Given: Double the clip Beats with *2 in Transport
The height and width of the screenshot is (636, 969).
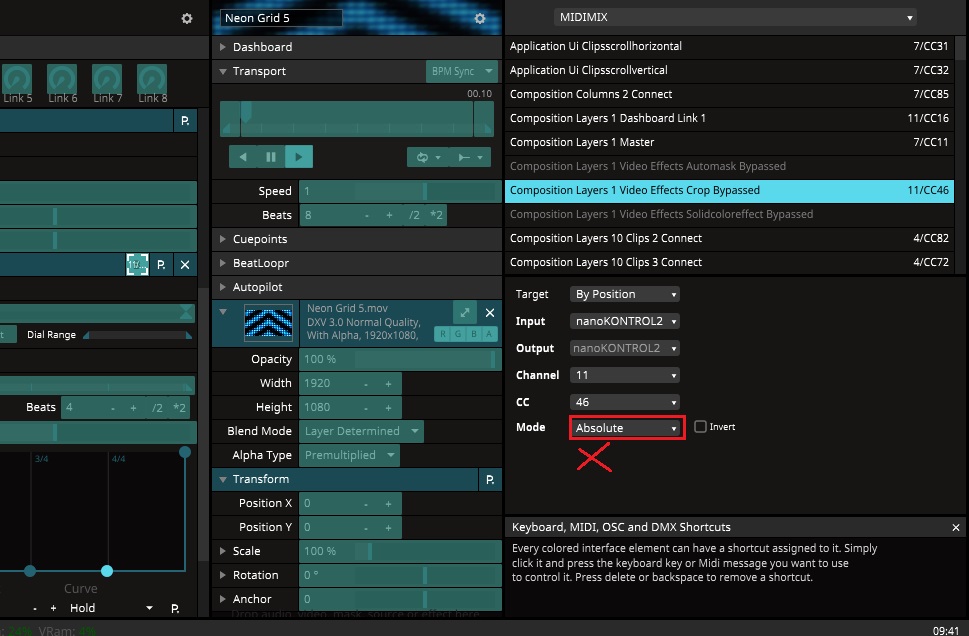Looking at the screenshot, I should tap(436, 215).
